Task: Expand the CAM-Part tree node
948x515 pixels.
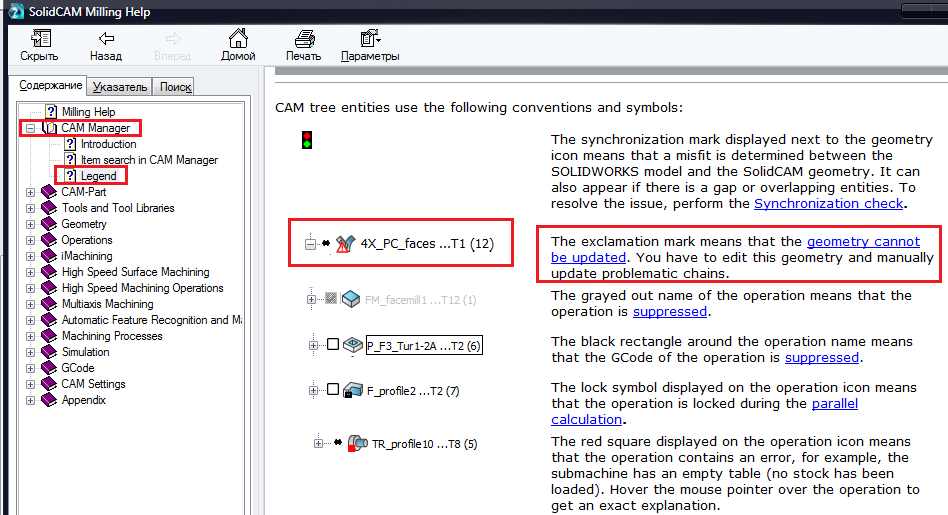Action: point(30,192)
